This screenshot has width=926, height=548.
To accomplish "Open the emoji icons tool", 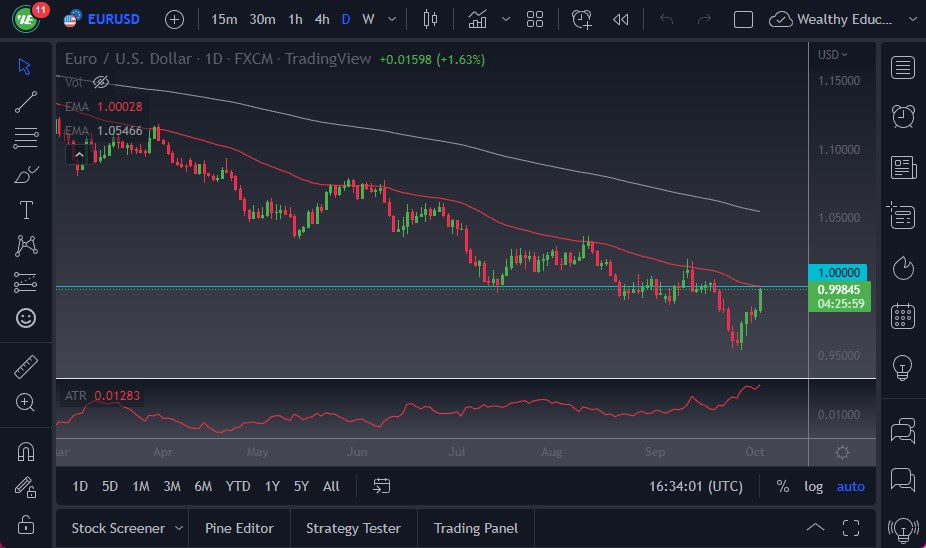I will (26, 318).
